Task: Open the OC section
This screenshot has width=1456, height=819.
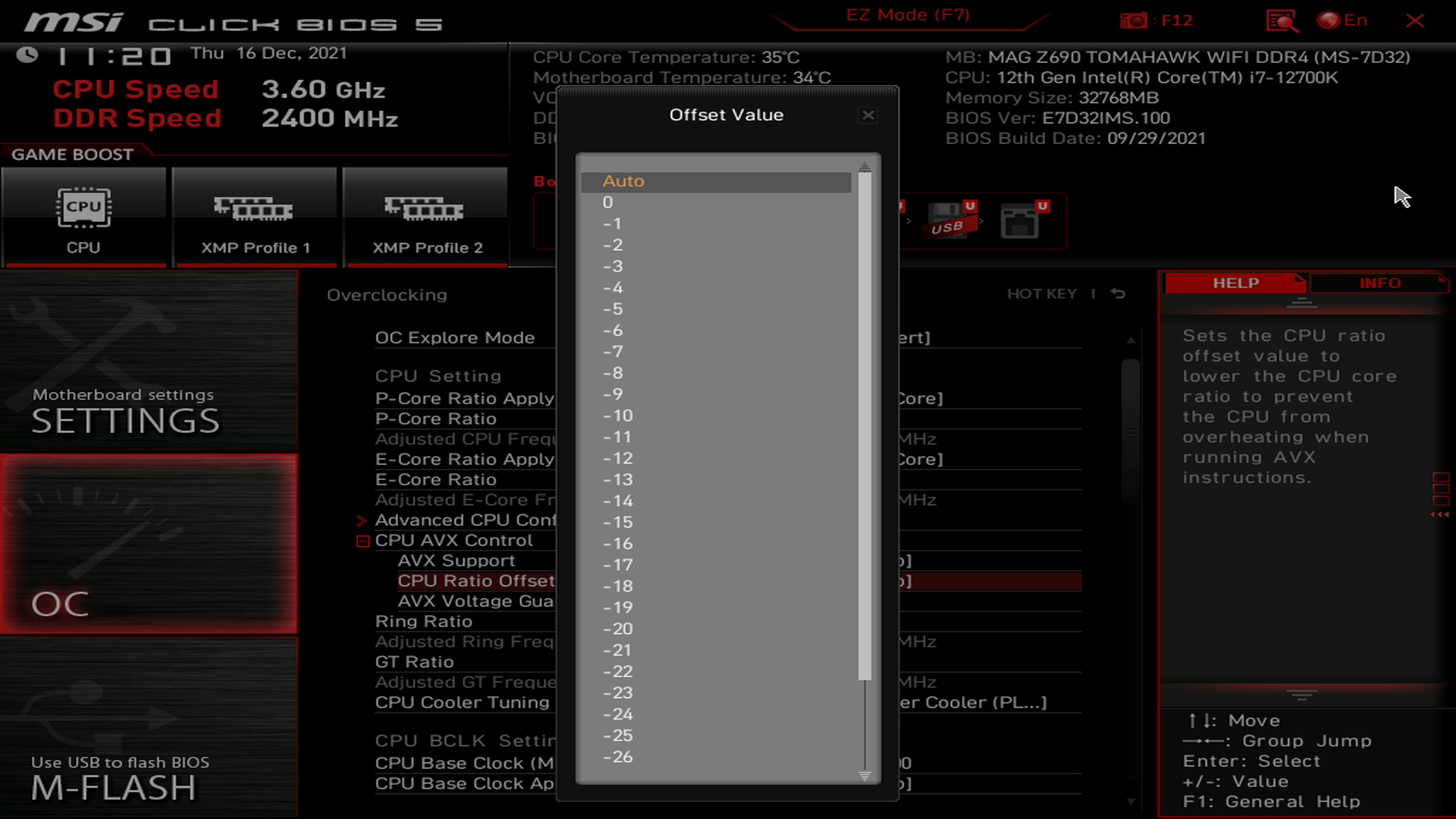Action: (x=149, y=544)
